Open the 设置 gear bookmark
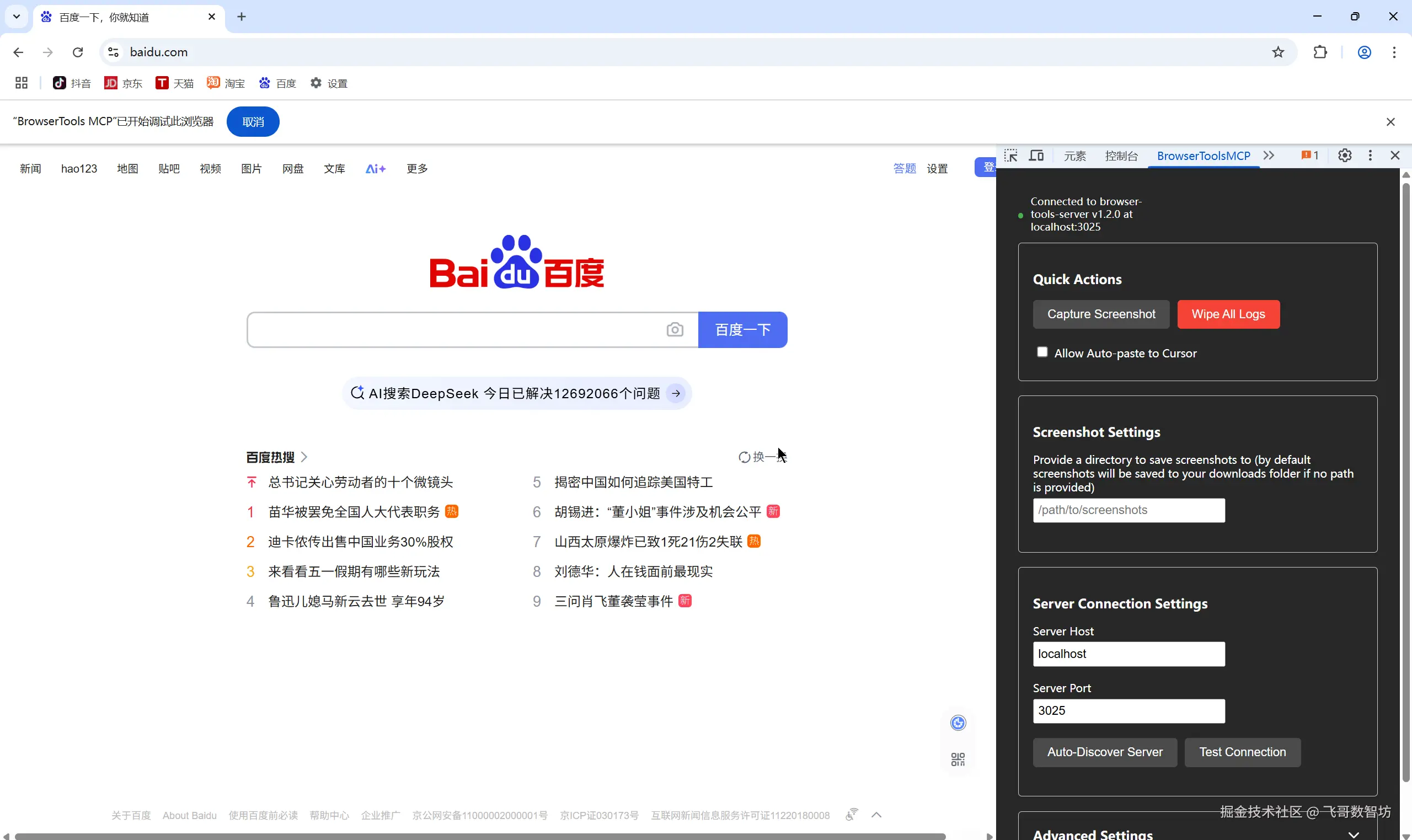The height and width of the screenshot is (840, 1412). point(329,83)
